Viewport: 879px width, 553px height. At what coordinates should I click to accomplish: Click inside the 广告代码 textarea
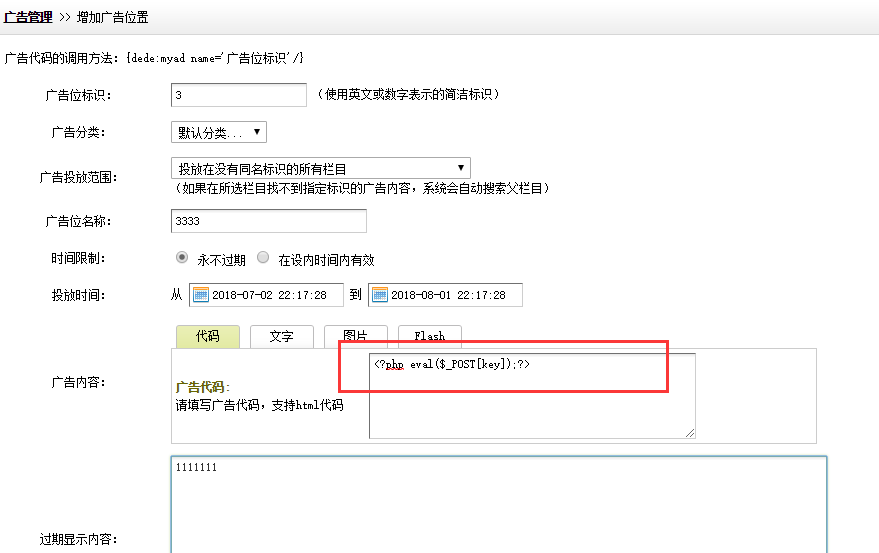(532, 396)
